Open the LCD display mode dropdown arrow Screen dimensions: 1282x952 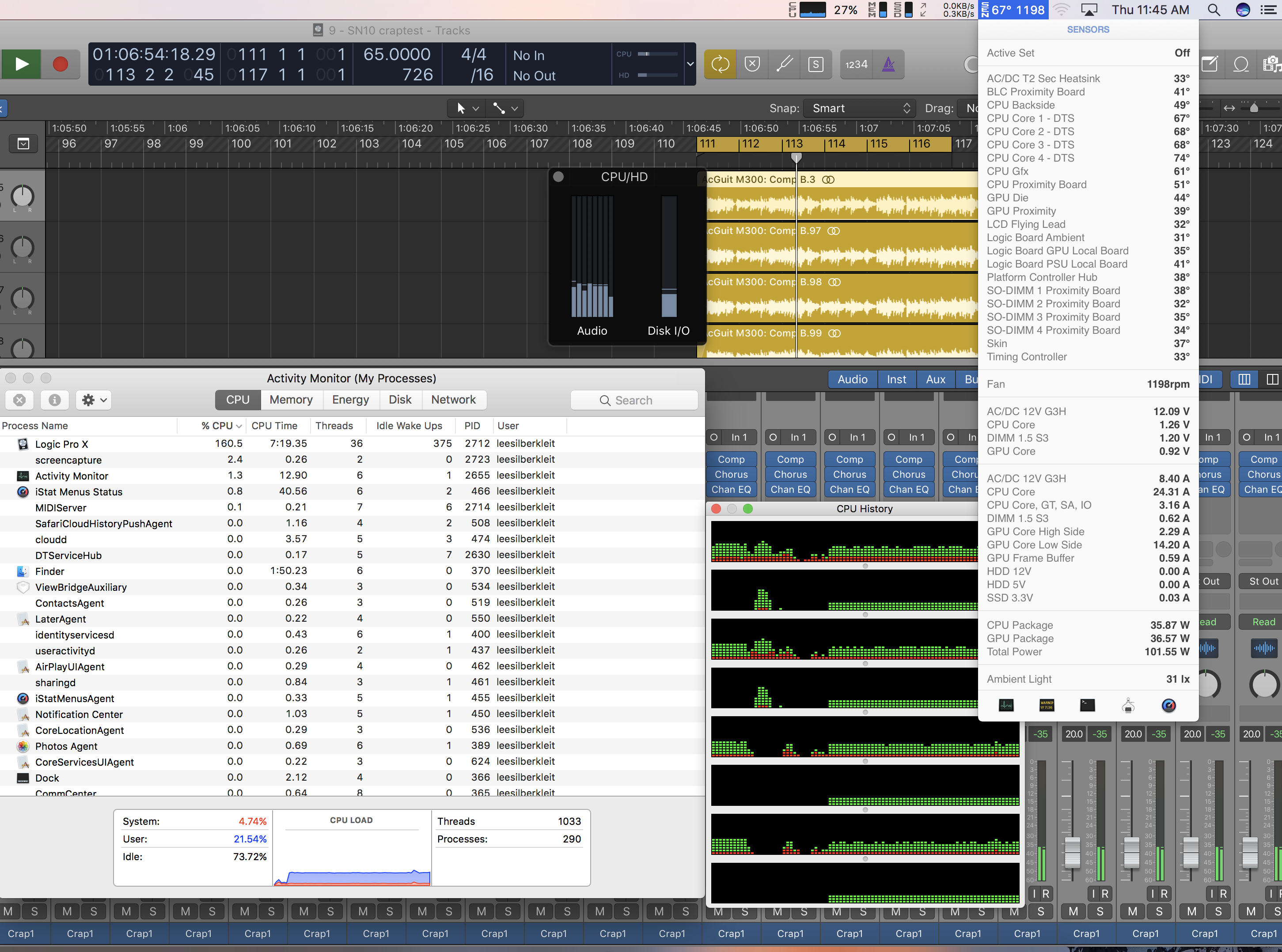690,64
